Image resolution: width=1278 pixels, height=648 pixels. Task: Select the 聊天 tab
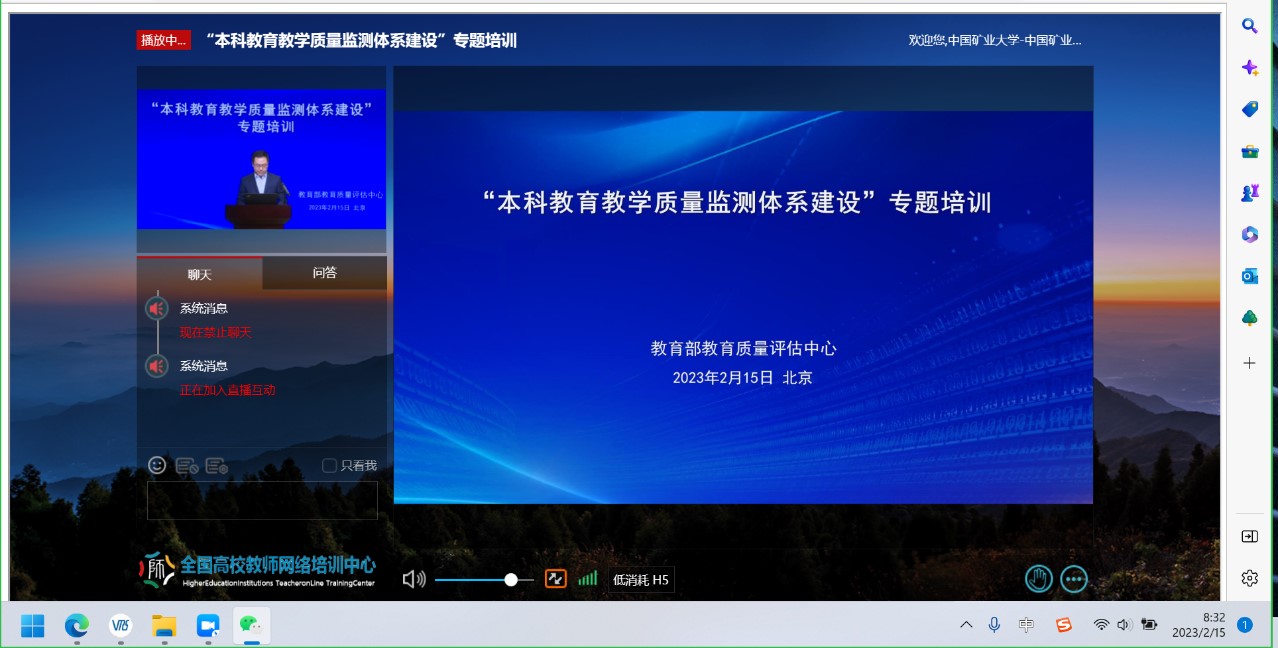pos(200,274)
